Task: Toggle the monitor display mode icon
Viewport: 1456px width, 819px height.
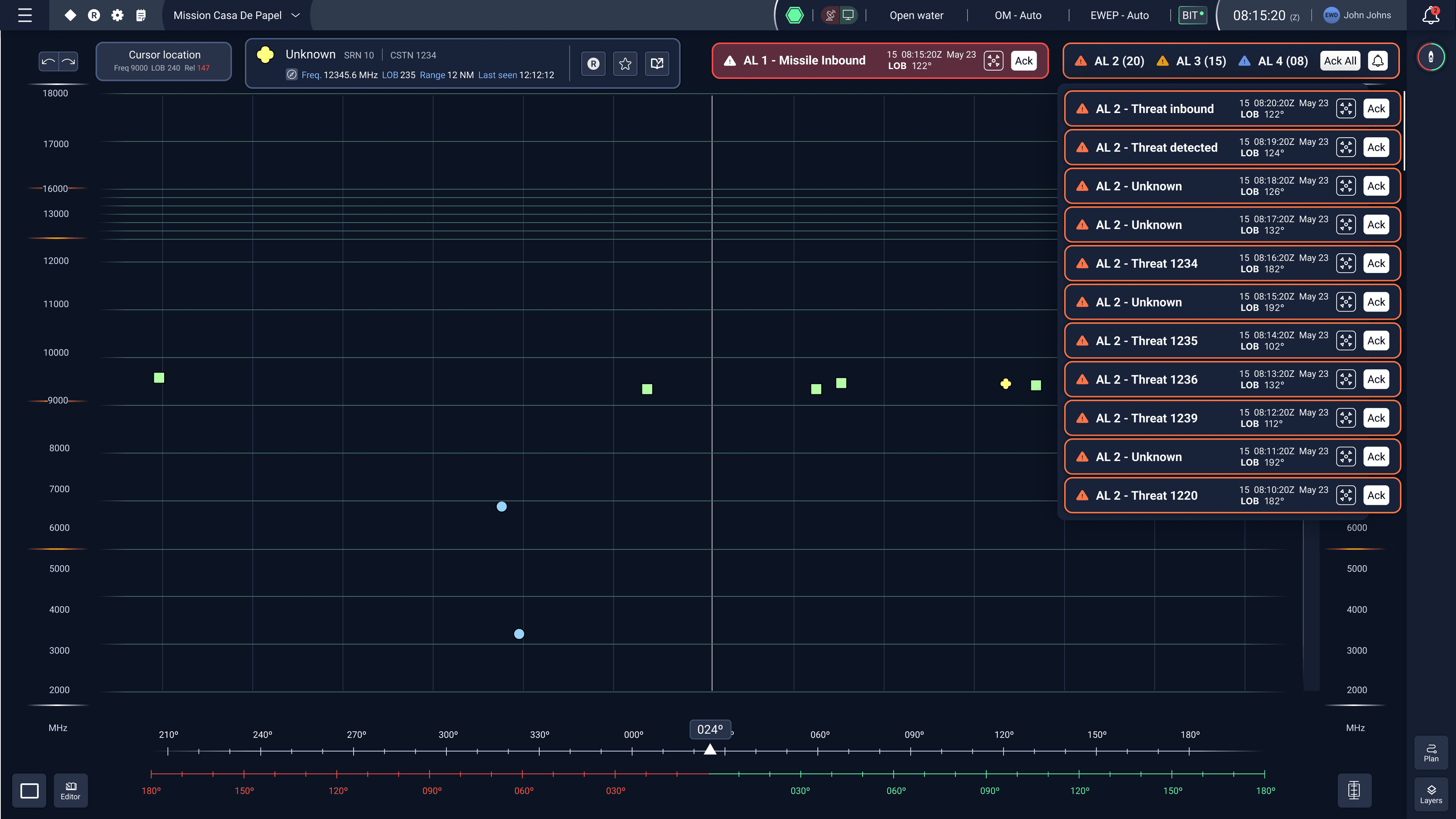Action: [848, 15]
